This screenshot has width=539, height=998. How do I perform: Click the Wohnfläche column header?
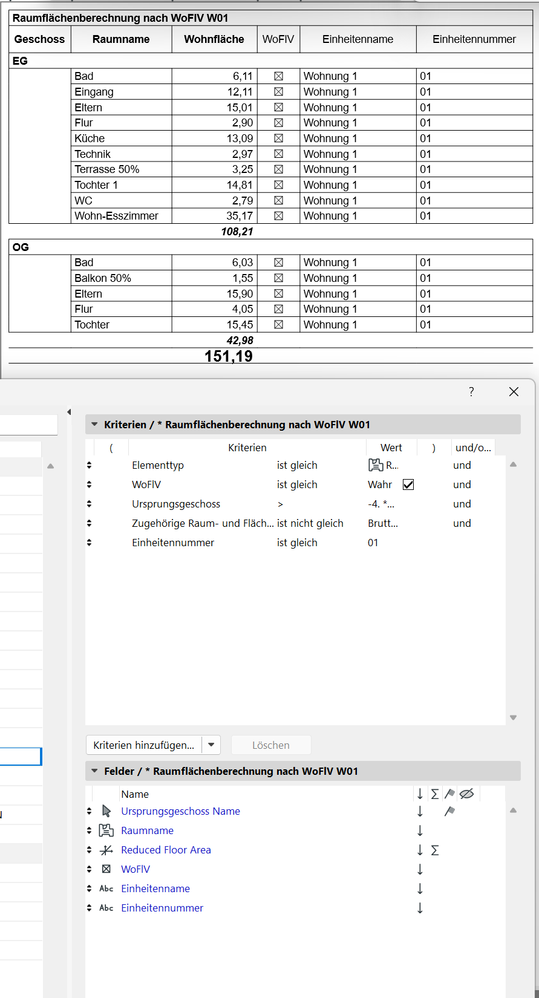pyautogui.click(x=214, y=39)
